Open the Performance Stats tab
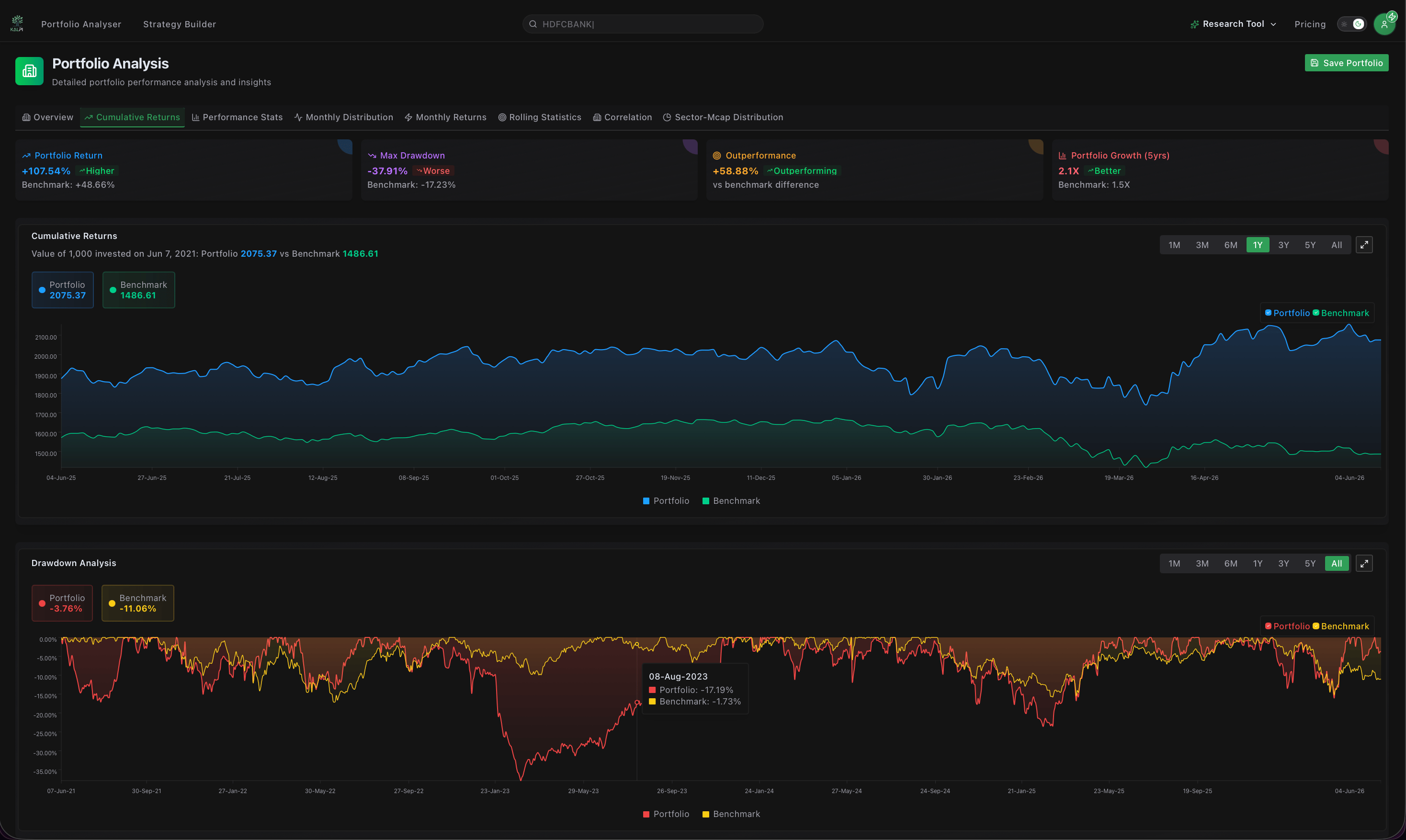Screen dimensions: 1406x840 point(237,117)
